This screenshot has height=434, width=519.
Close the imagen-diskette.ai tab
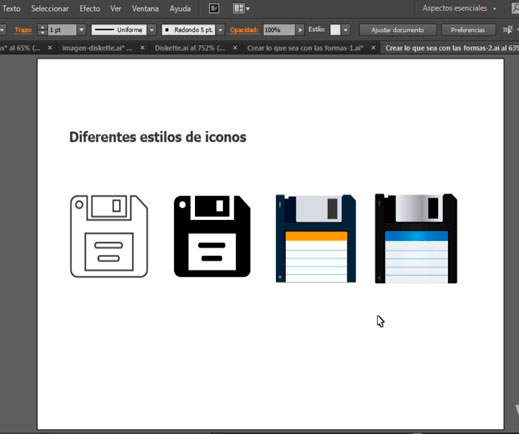pos(142,48)
